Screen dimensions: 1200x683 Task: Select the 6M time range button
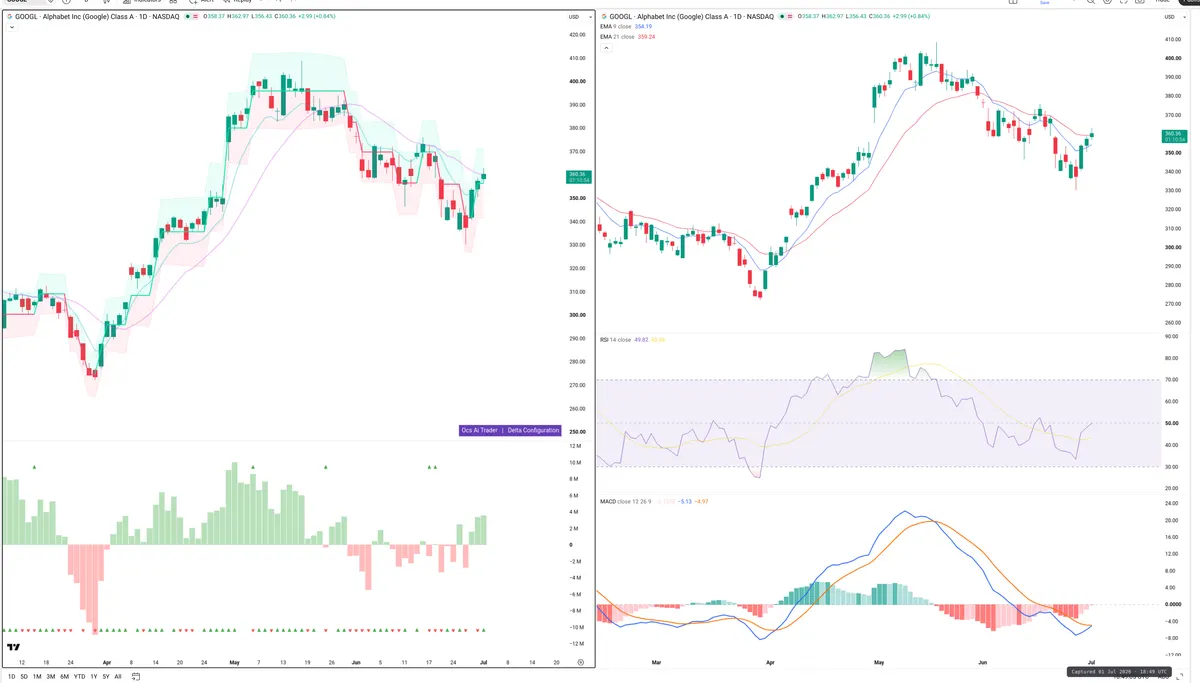65,677
